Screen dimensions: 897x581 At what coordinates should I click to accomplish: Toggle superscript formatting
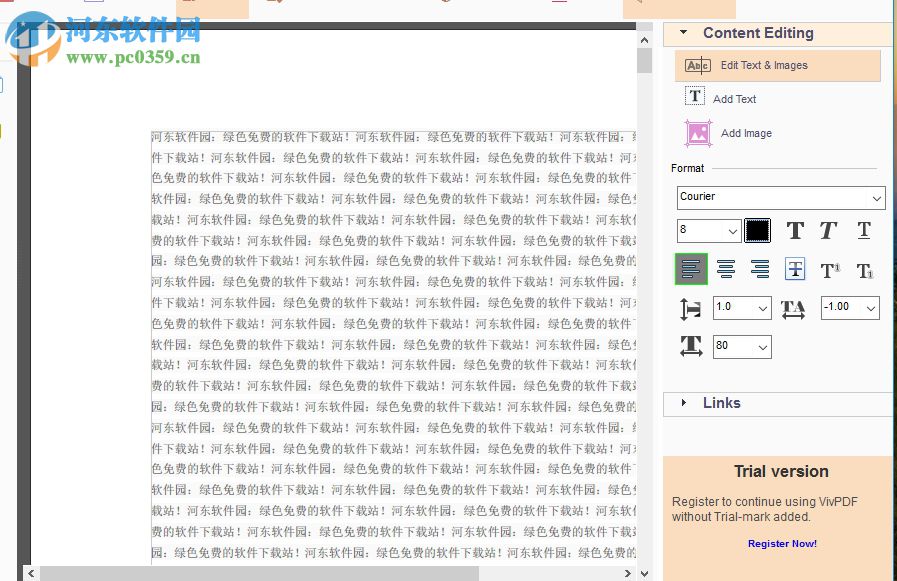tap(830, 270)
